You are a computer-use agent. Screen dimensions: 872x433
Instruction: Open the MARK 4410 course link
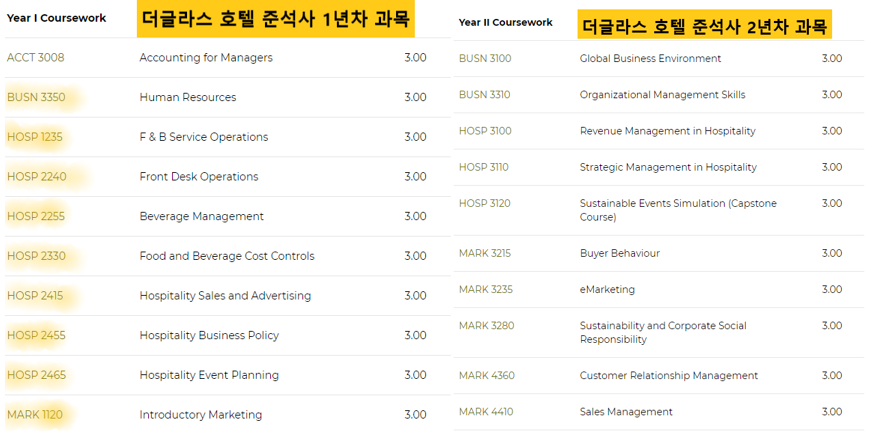(486, 412)
